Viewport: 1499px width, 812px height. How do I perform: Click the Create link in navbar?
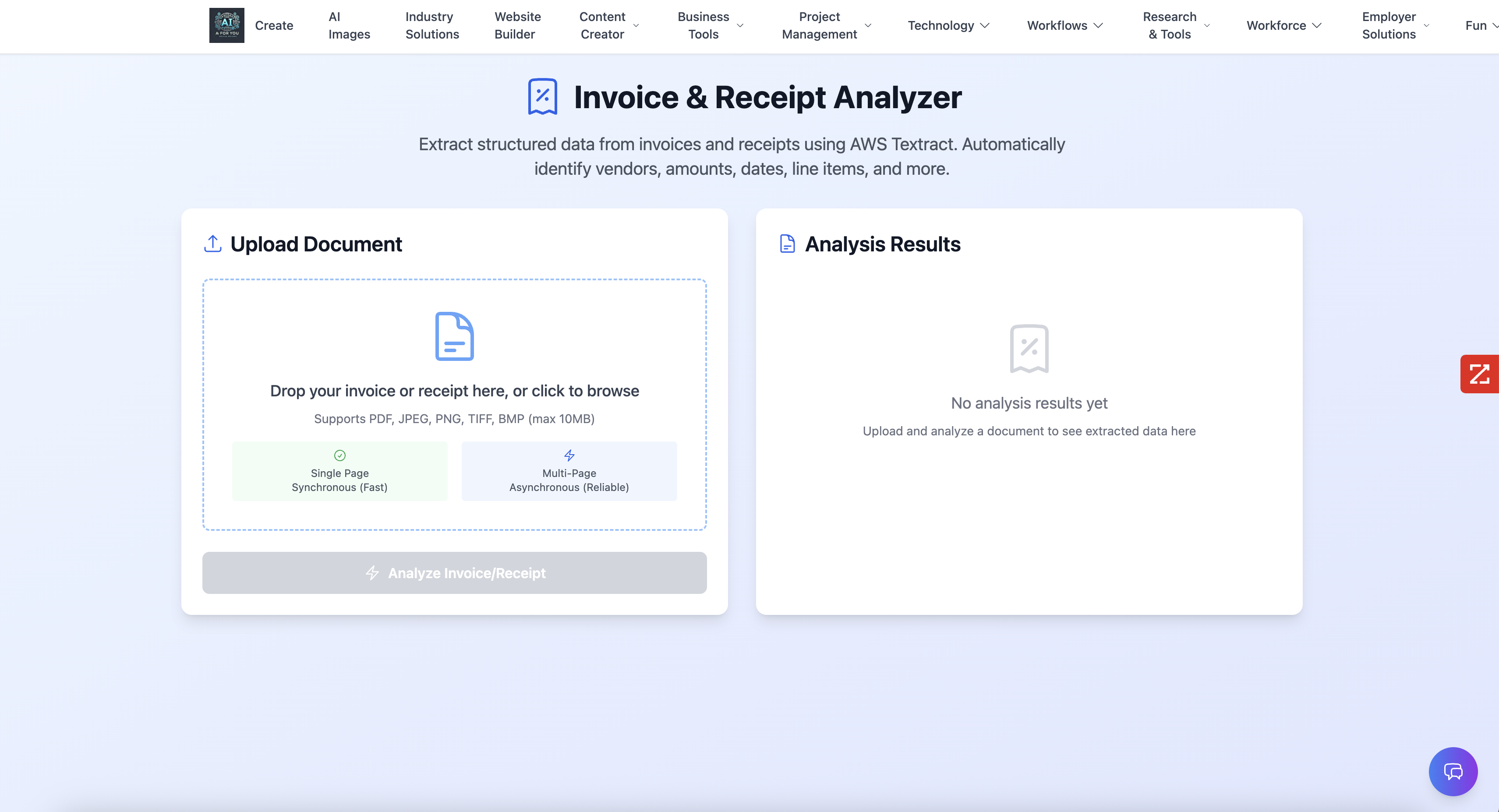pos(273,25)
